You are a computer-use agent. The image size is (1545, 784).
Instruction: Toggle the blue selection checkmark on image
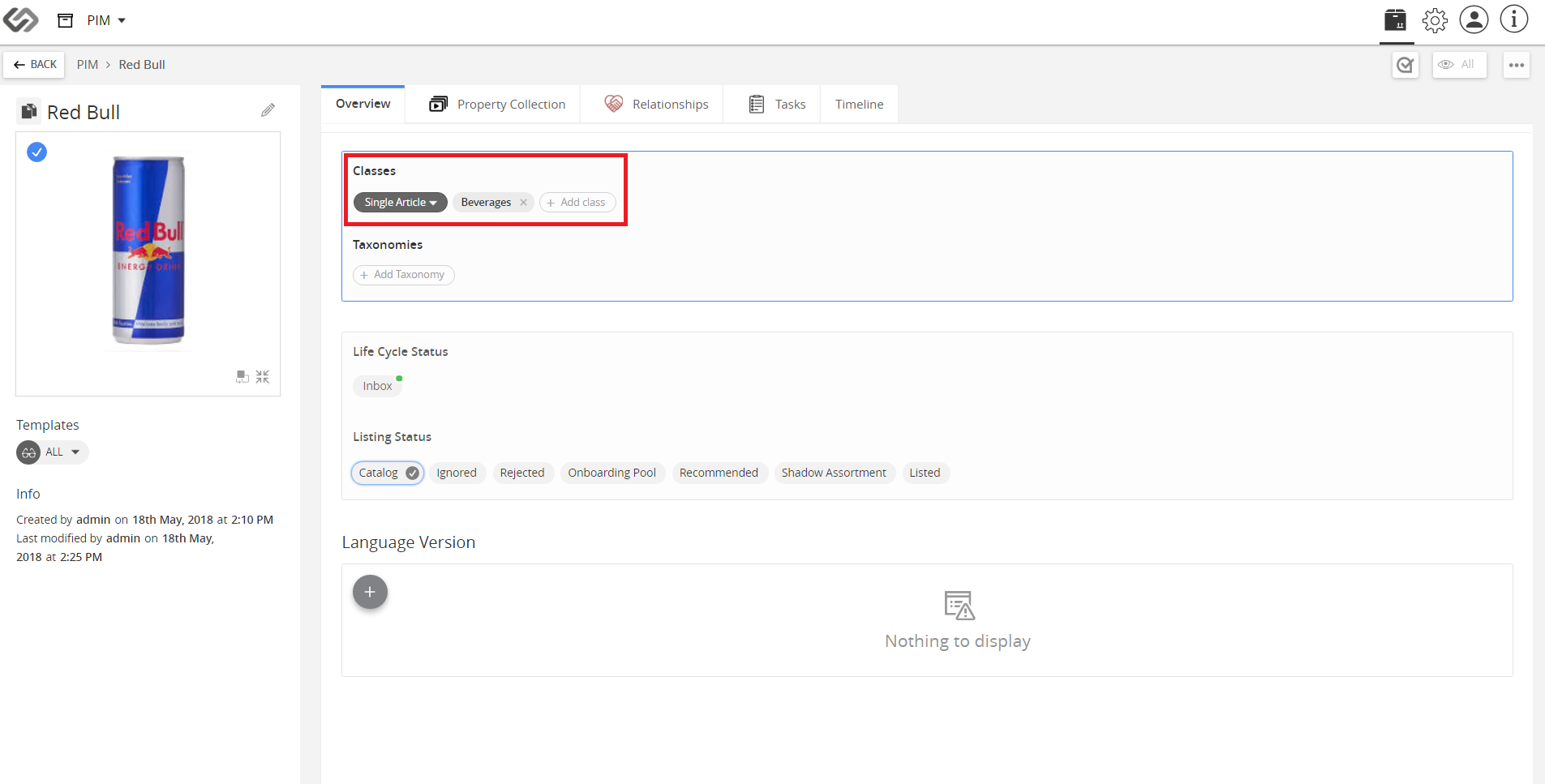37,152
